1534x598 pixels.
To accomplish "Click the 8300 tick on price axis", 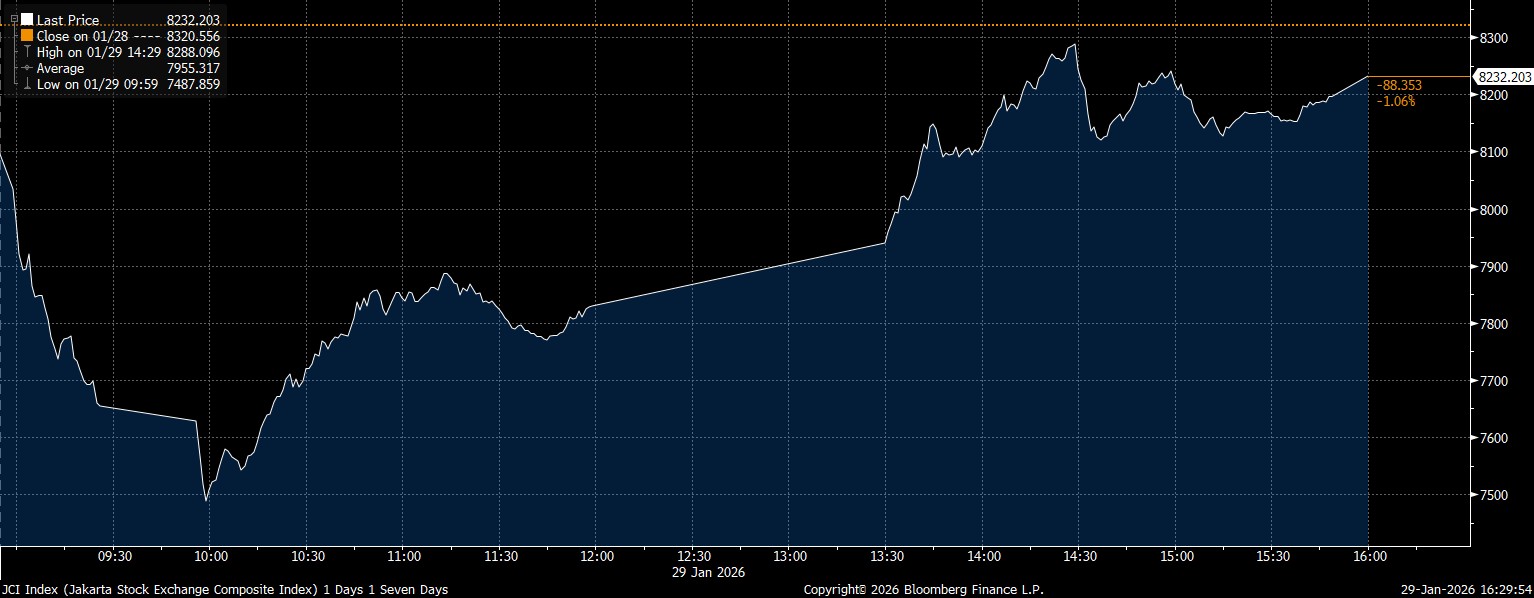I will point(1492,38).
